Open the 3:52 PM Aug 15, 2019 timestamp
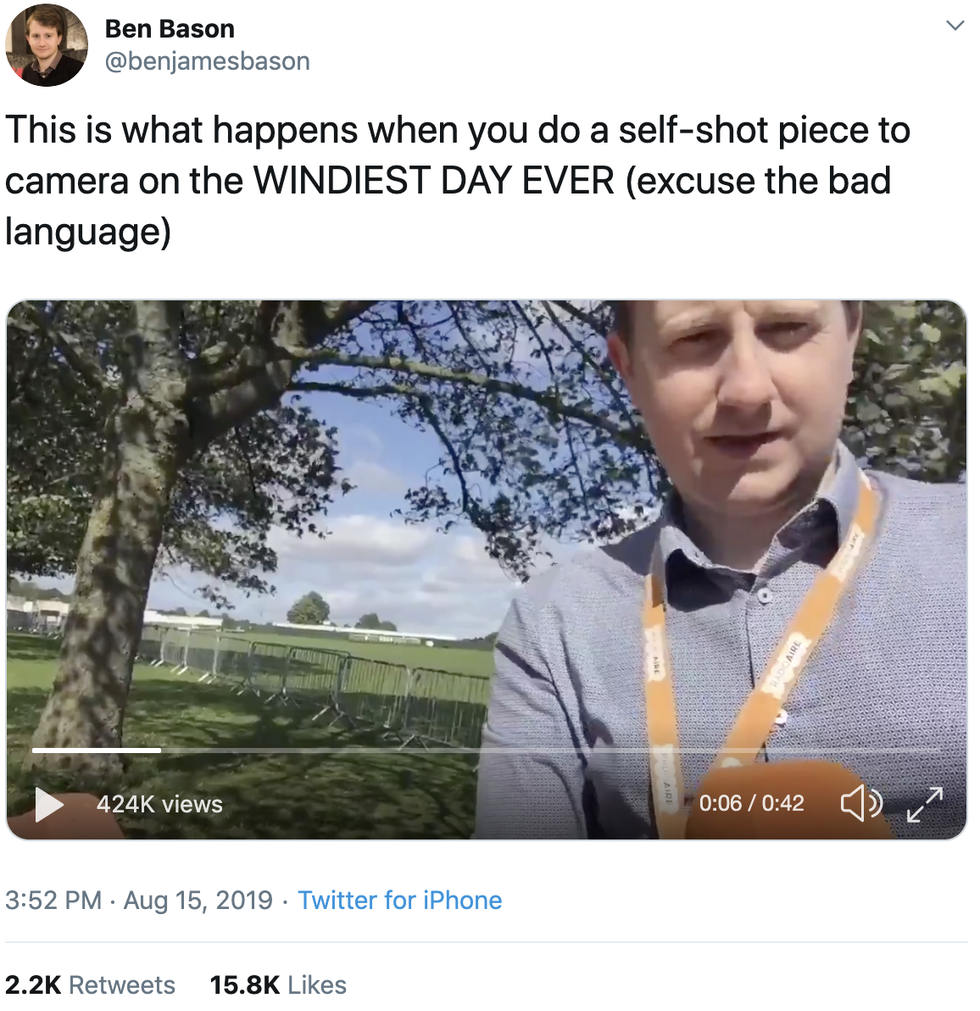This screenshot has width=980, height=1011. 139,900
